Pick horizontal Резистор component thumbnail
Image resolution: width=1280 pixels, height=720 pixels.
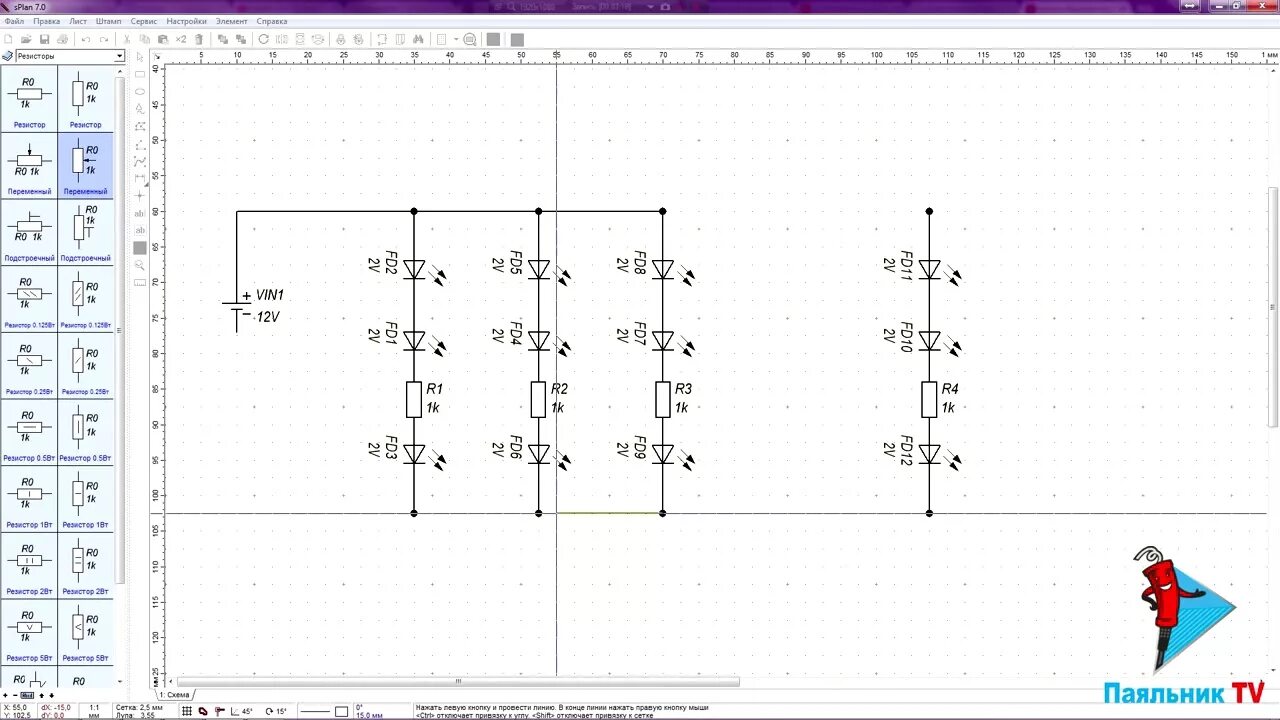(x=29, y=98)
